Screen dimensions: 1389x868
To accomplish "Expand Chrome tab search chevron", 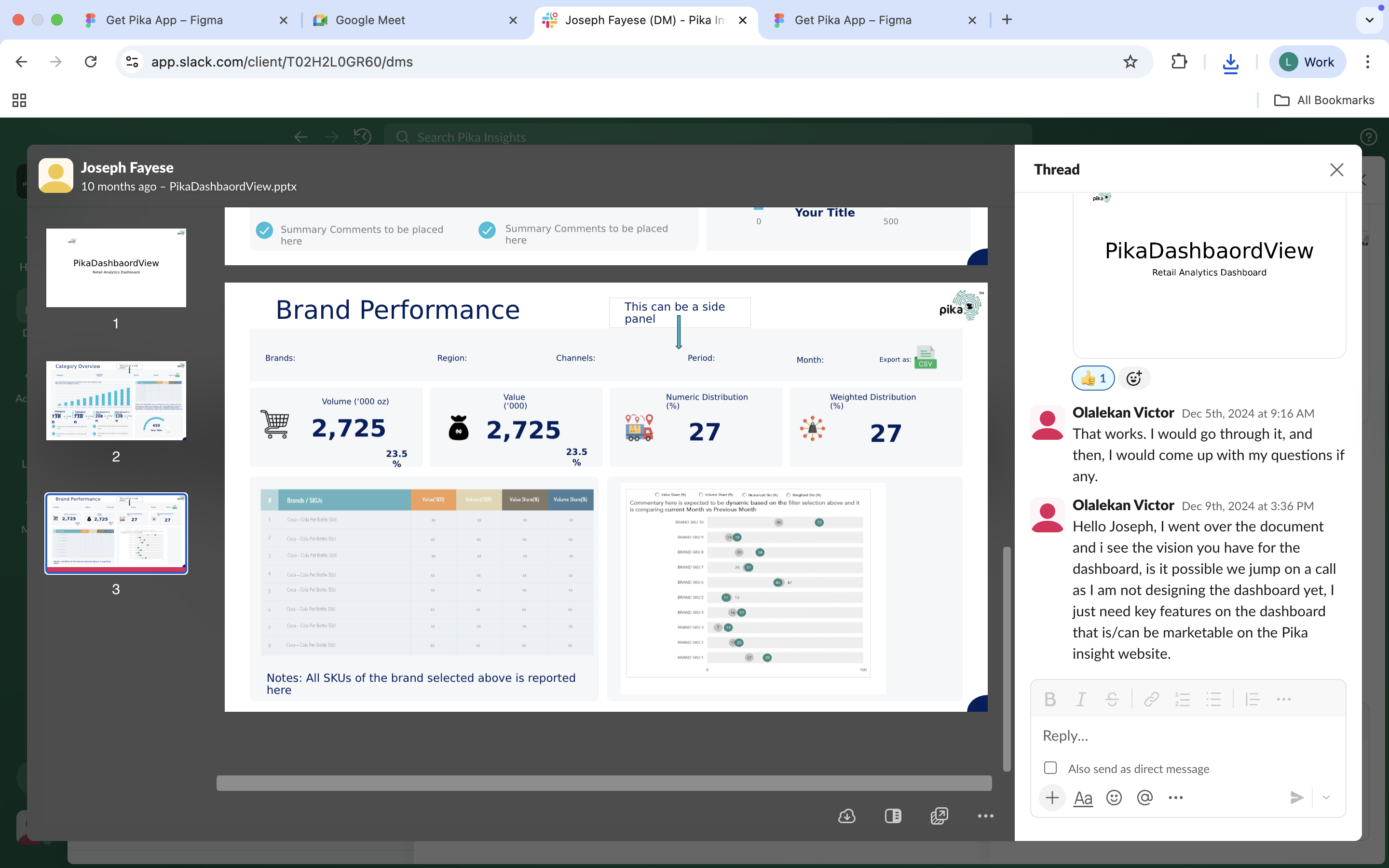I will [1370, 20].
